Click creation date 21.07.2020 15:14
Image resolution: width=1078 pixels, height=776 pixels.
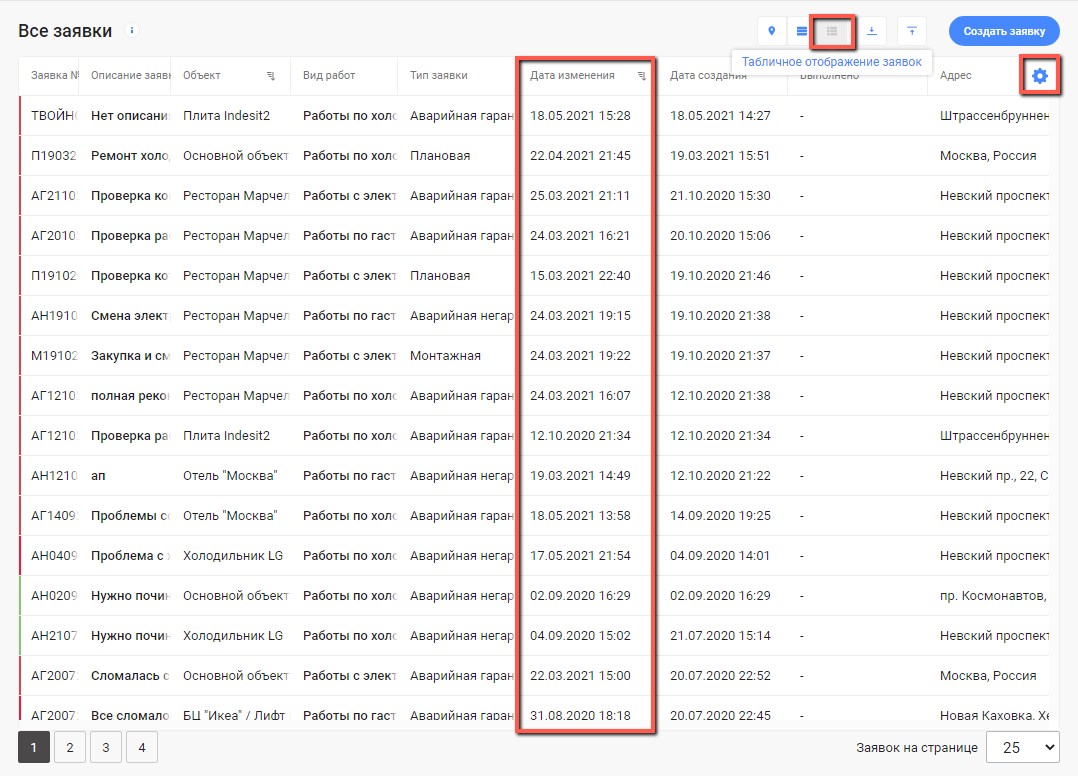coord(720,636)
